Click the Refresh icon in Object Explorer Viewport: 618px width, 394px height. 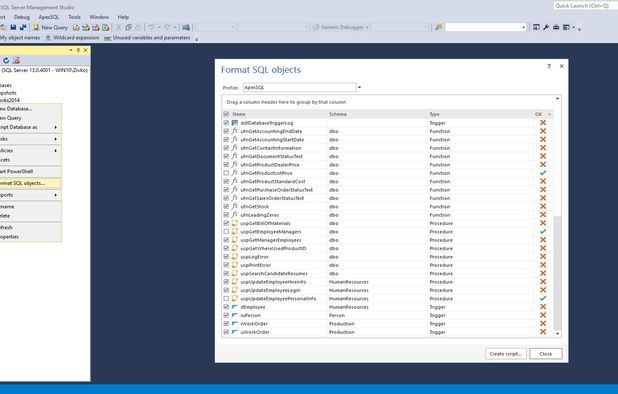click(x=6, y=60)
